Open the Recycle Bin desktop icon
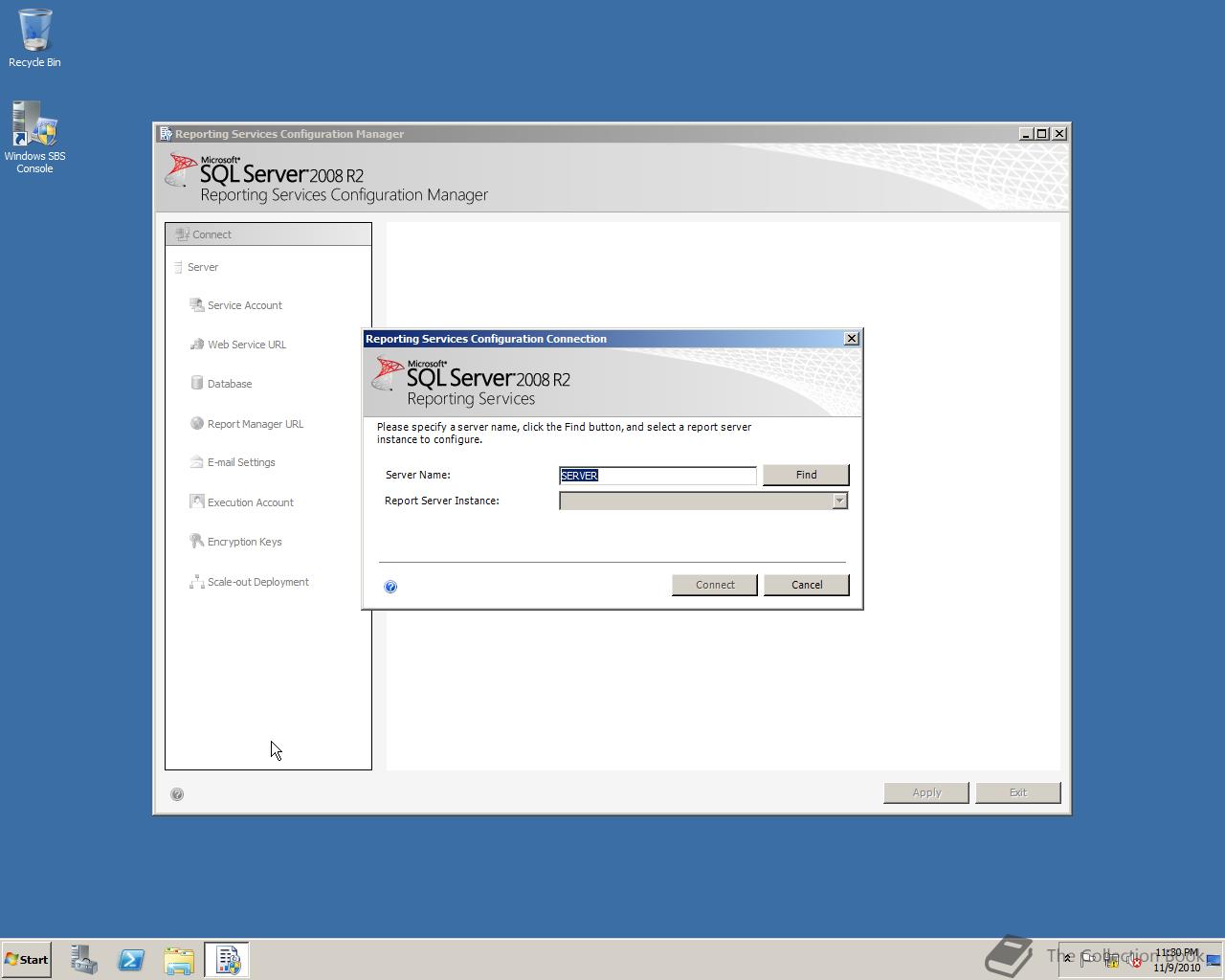Image resolution: width=1225 pixels, height=980 pixels. (x=34, y=38)
